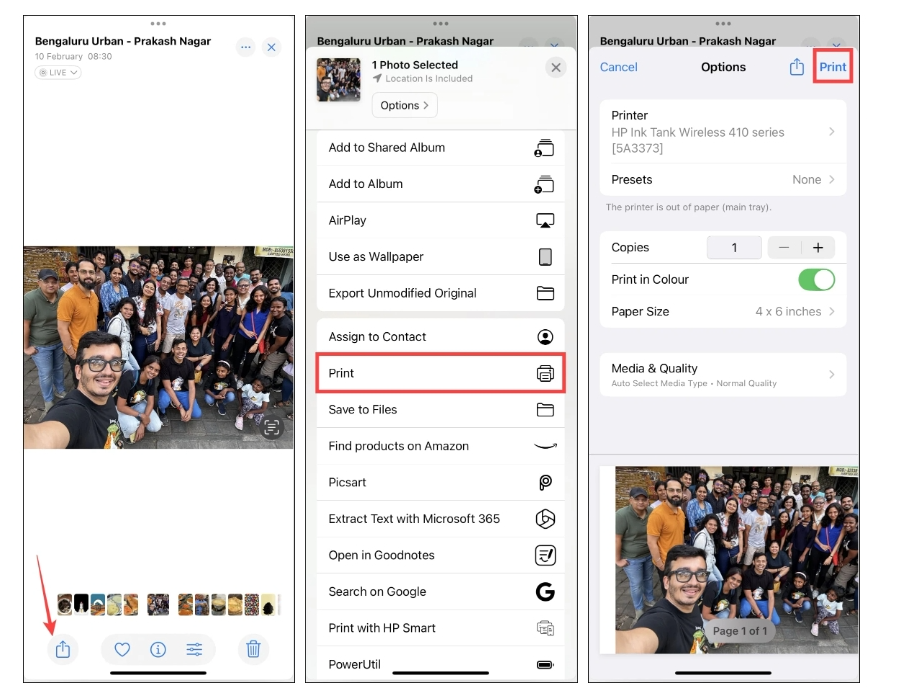Open the edit adjustments sliders icon
Viewport: 916px width, 698px height.
pyautogui.click(x=195, y=649)
